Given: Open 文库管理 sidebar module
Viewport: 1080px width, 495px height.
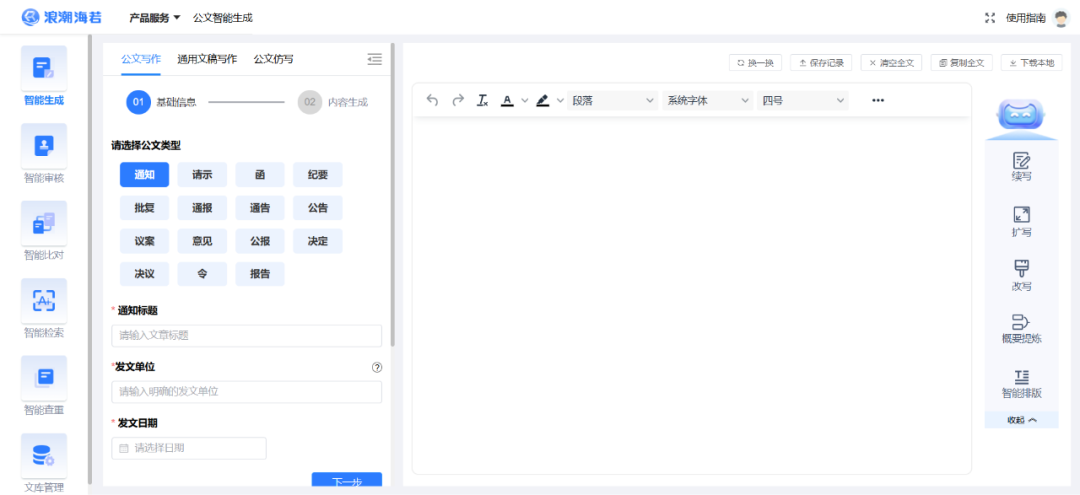Looking at the screenshot, I should (44, 463).
